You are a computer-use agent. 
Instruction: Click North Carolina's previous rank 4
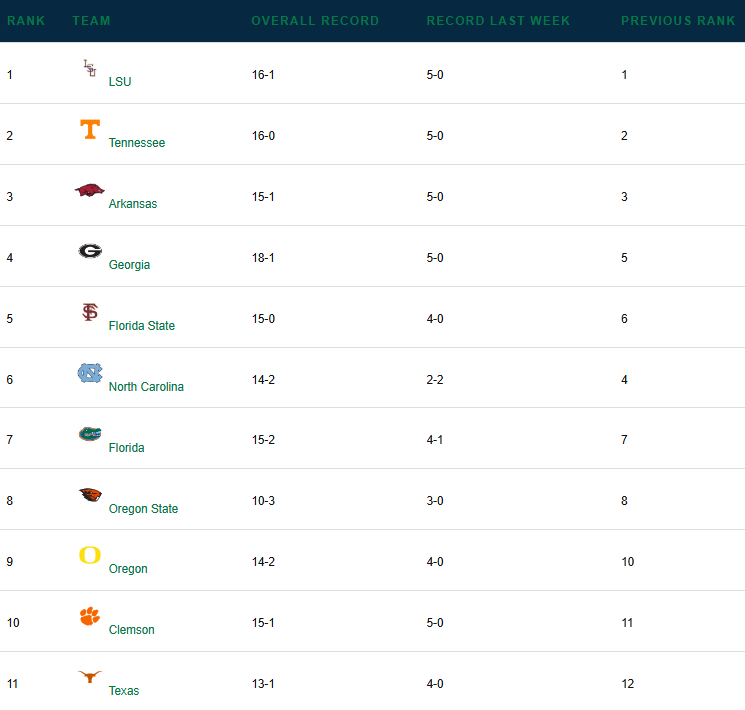624,380
